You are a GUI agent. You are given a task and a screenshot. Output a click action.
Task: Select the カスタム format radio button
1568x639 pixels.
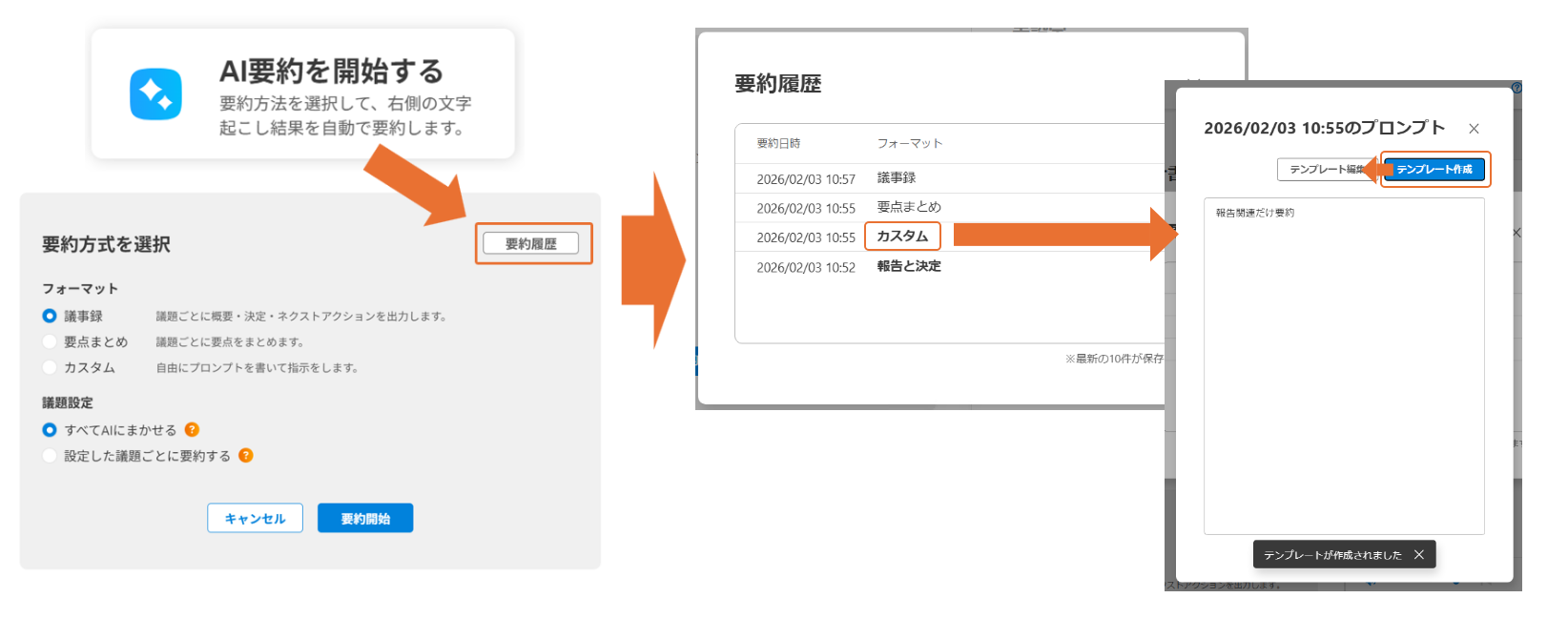[50, 368]
